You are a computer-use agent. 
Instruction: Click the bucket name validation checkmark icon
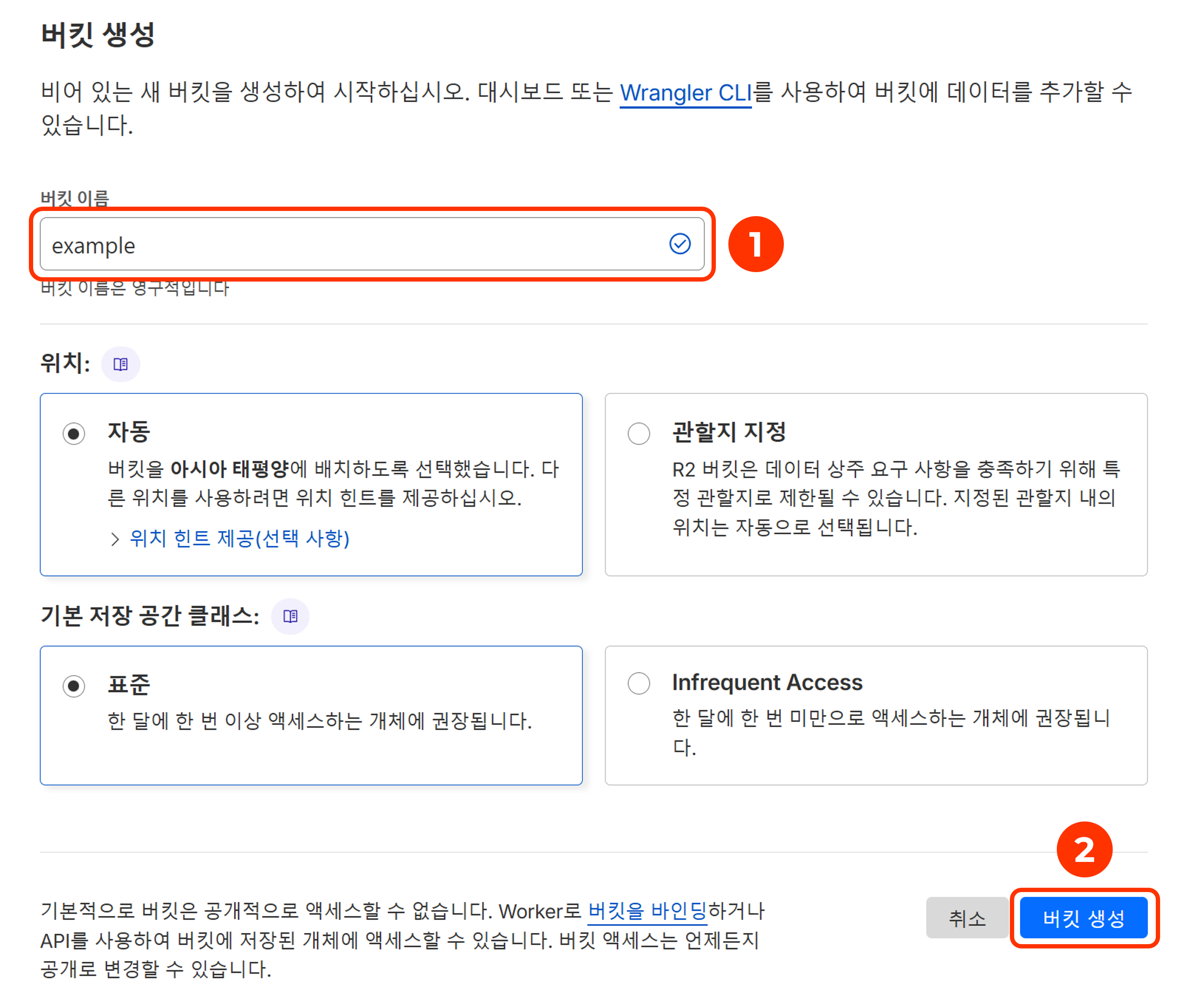(680, 244)
